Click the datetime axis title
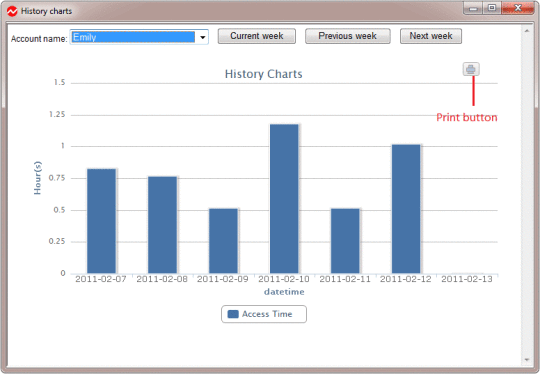This screenshot has height=374, width=540. [x=284, y=292]
